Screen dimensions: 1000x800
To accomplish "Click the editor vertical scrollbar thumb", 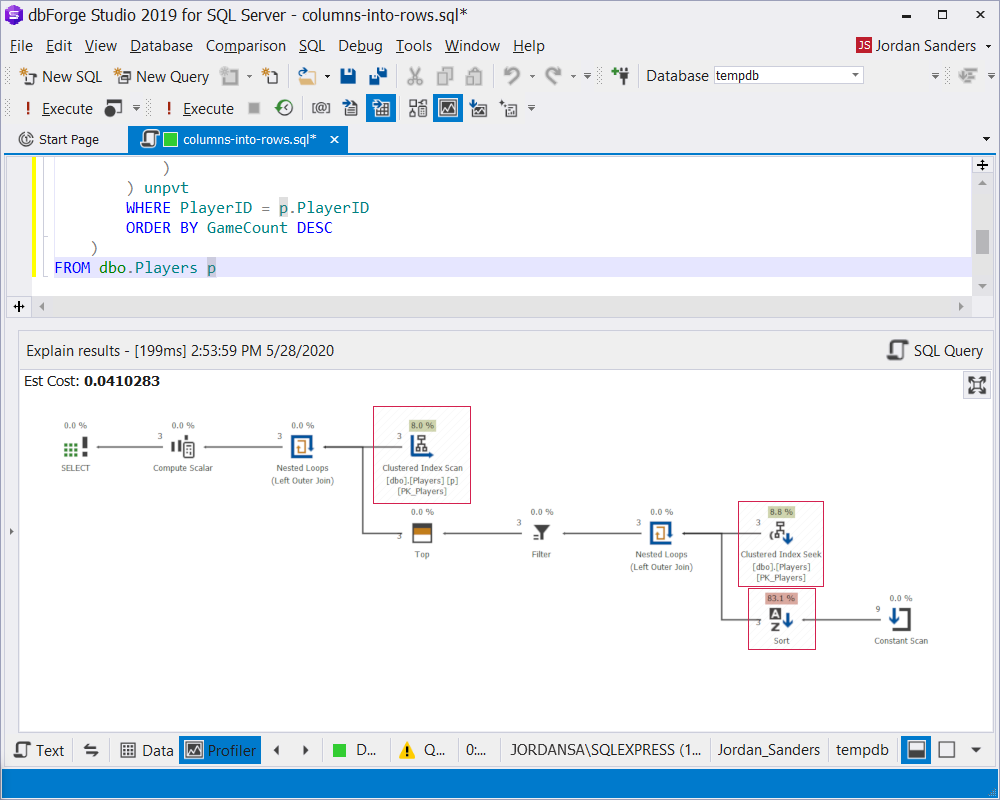I will coord(982,242).
